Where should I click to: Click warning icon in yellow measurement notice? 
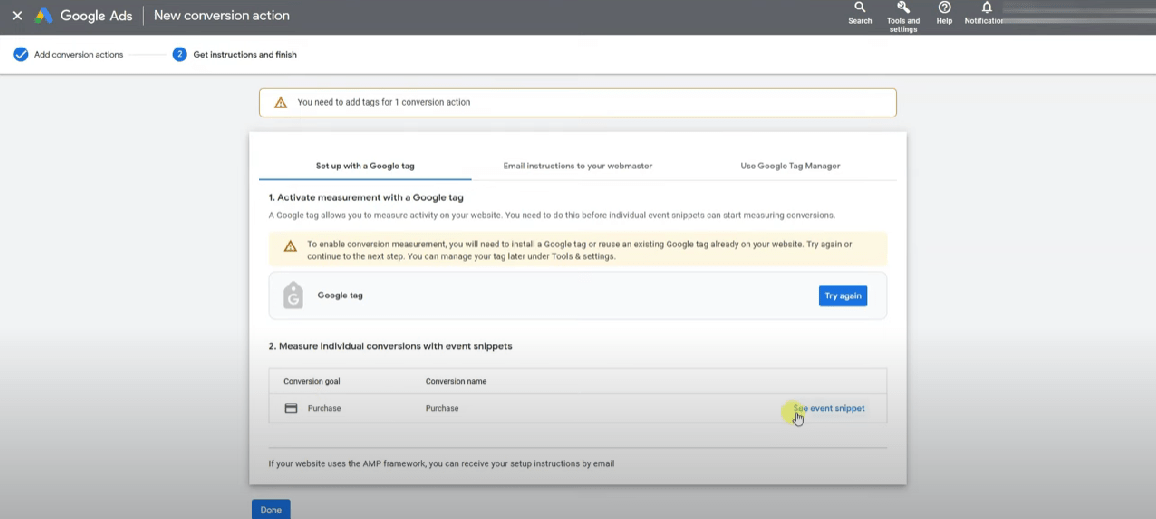pos(290,246)
